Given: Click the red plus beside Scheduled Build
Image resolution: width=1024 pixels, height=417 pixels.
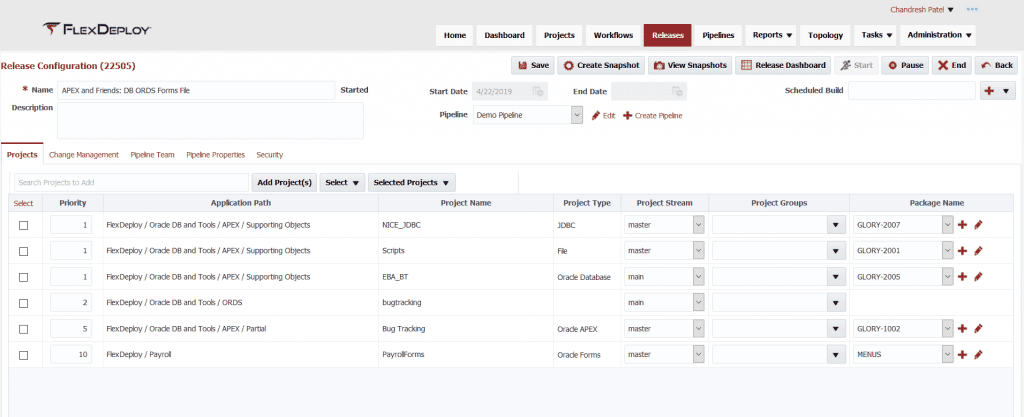Looking at the screenshot, I should pos(989,91).
